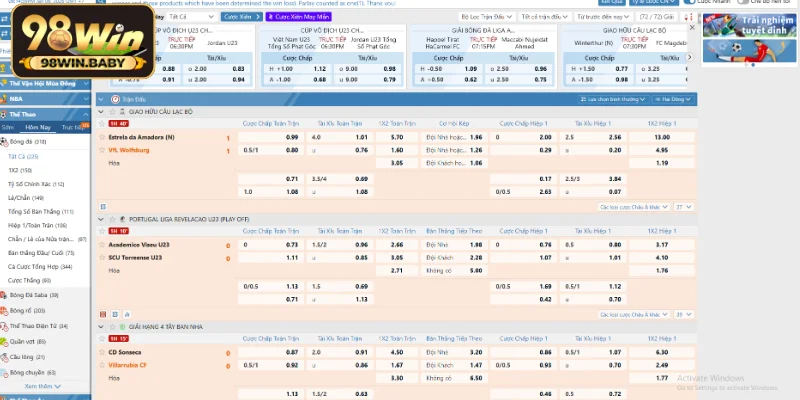800x400 pixels.
Task: Switch to the Trực tiếp tab
Action: tap(73, 128)
